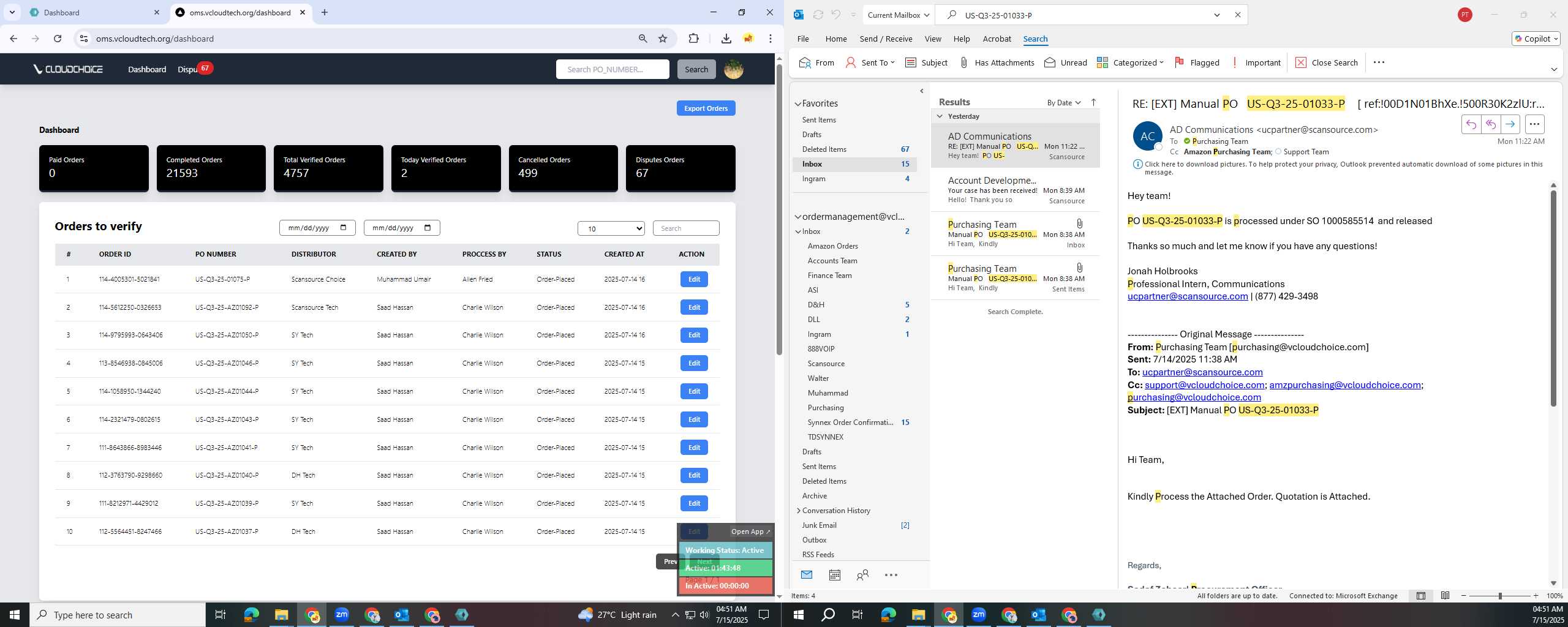Open Outlook Mail view icon
Viewport: 1568px width, 627px height.
point(807,575)
